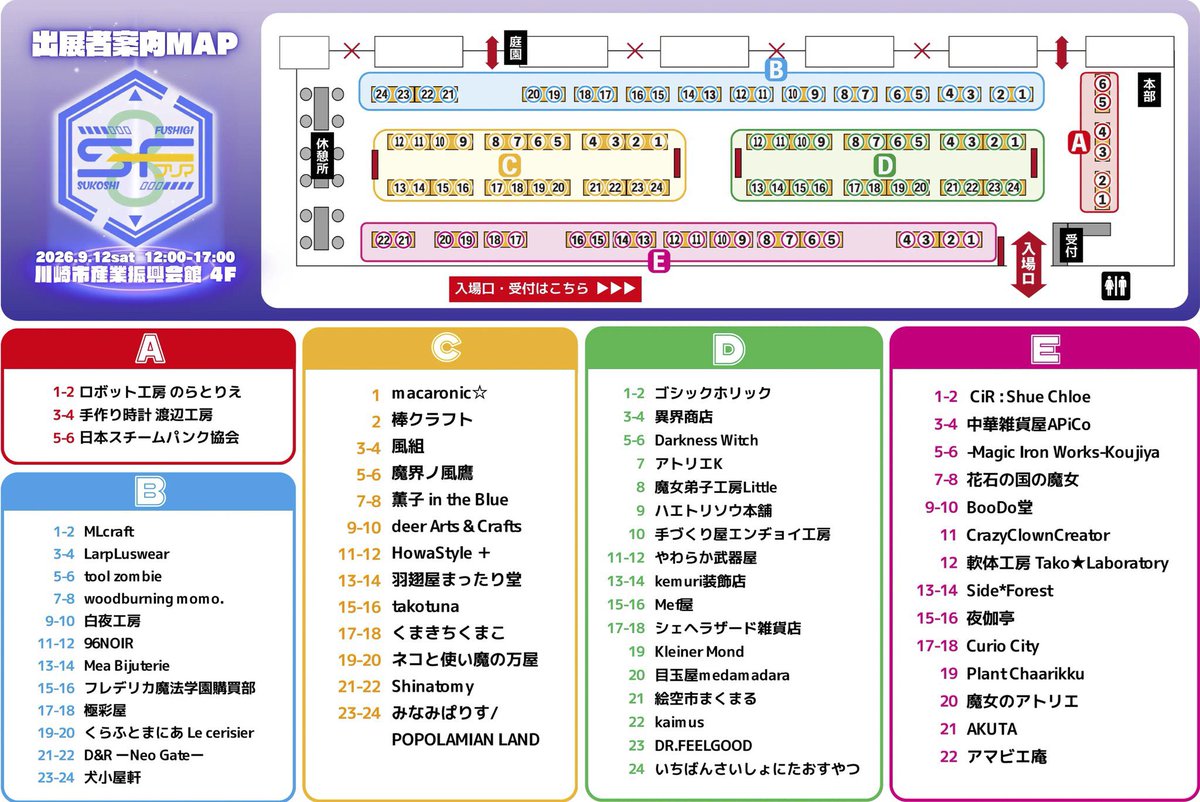Select tool zombie entry
The height and width of the screenshot is (802, 1200).
point(123,576)
